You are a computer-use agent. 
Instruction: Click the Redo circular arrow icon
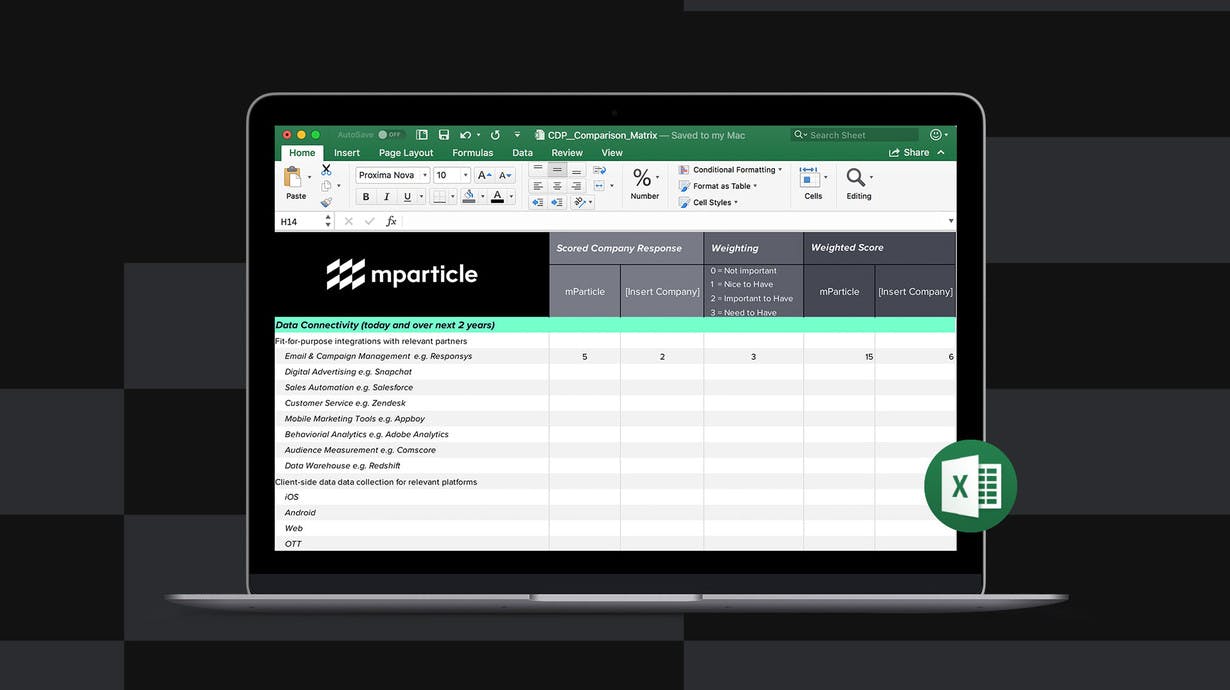(495, 135)
